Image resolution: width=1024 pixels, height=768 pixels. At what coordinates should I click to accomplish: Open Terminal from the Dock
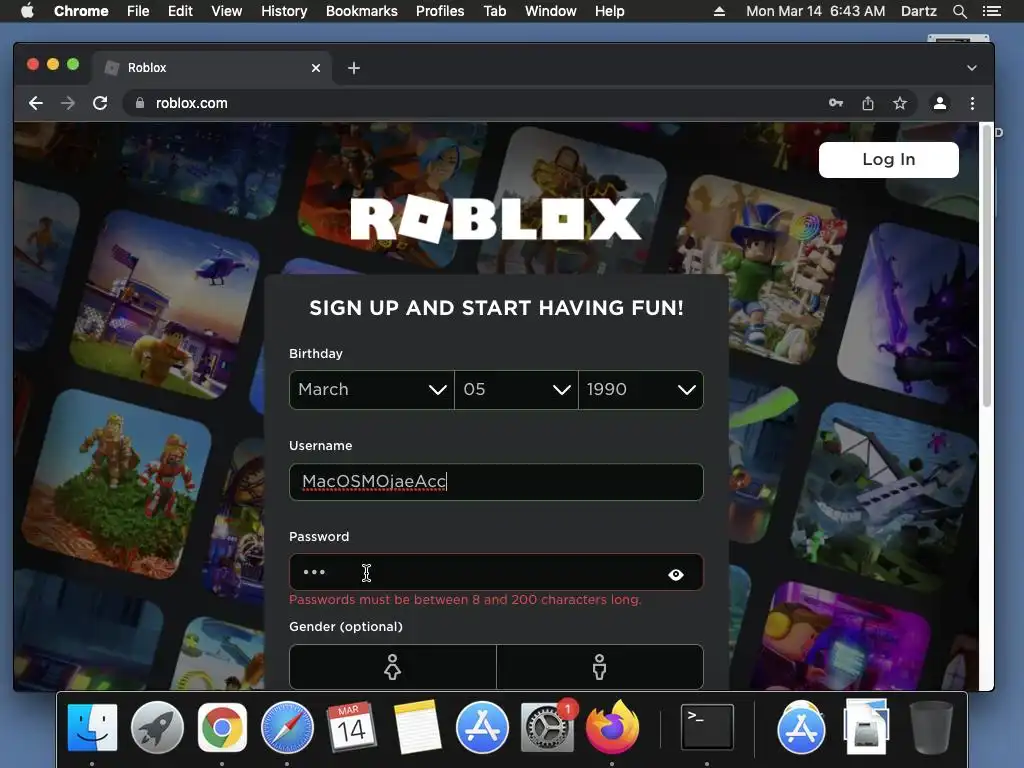[x=707, y=728]
